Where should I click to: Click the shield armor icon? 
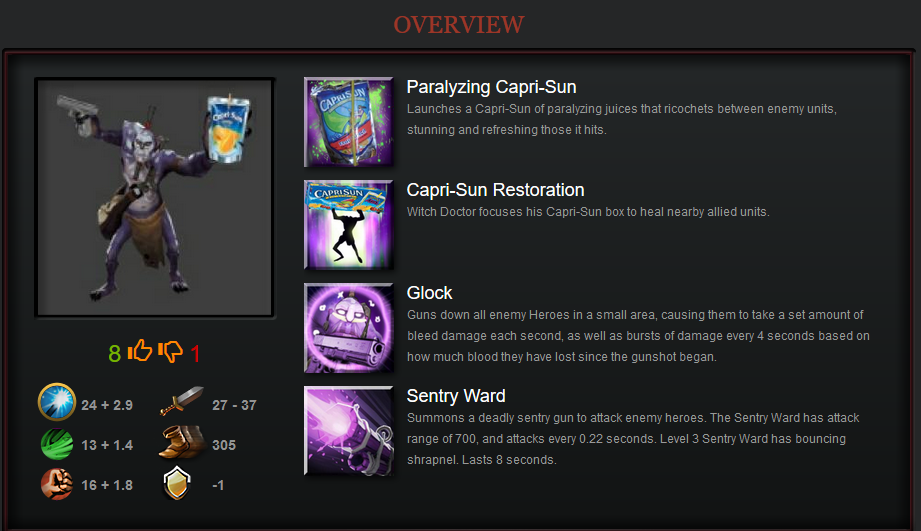coord(177,483)
